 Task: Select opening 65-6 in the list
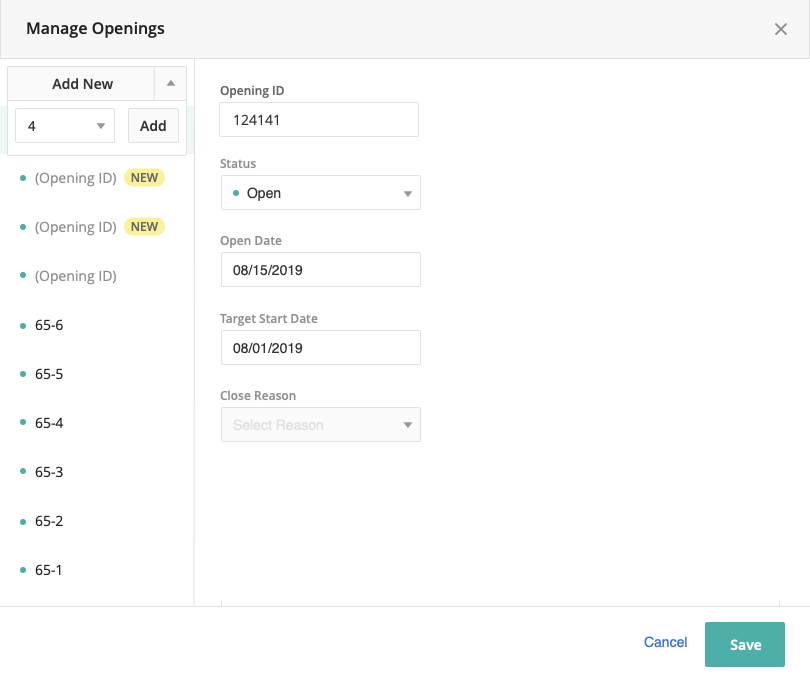tap(49, 325)
